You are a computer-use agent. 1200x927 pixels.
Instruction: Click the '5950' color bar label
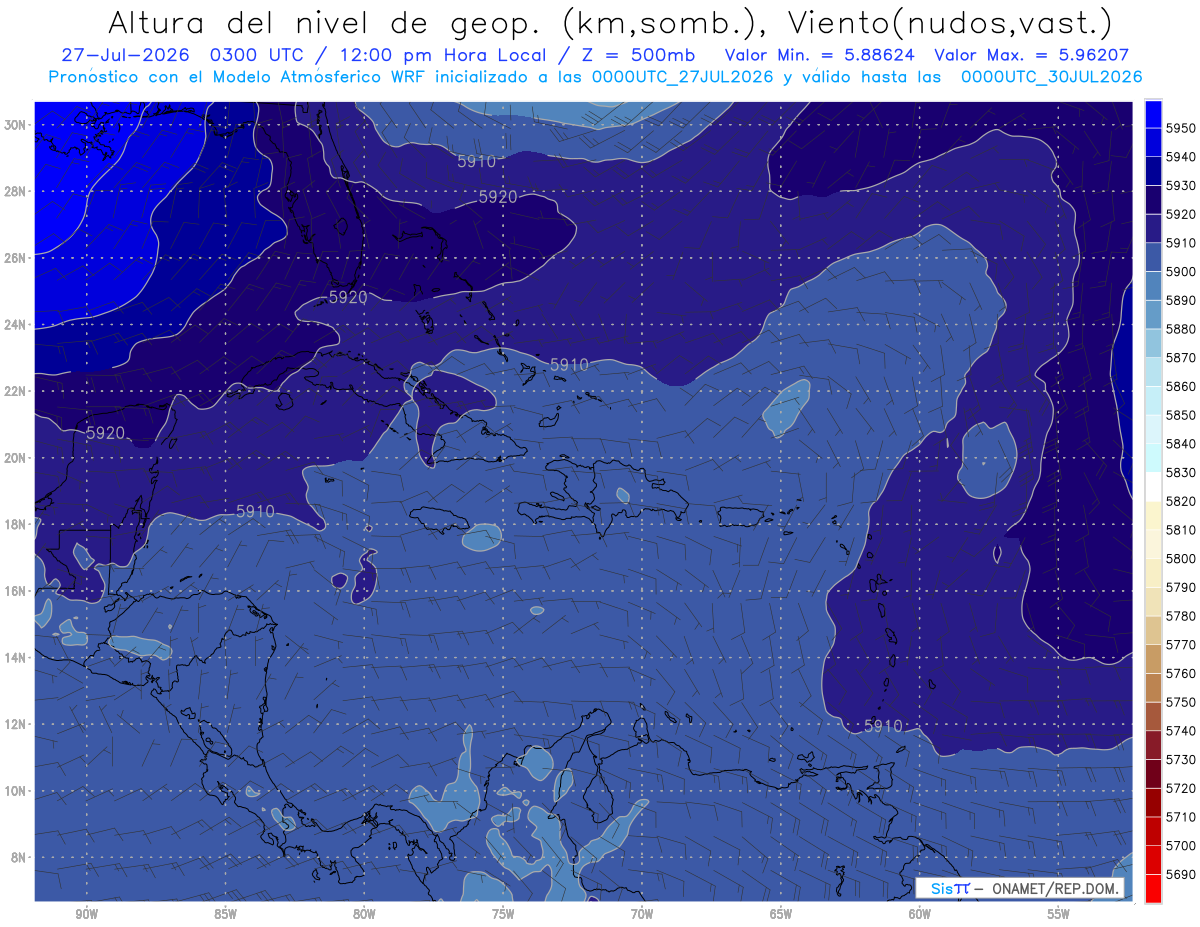(x=1181, y=129)
